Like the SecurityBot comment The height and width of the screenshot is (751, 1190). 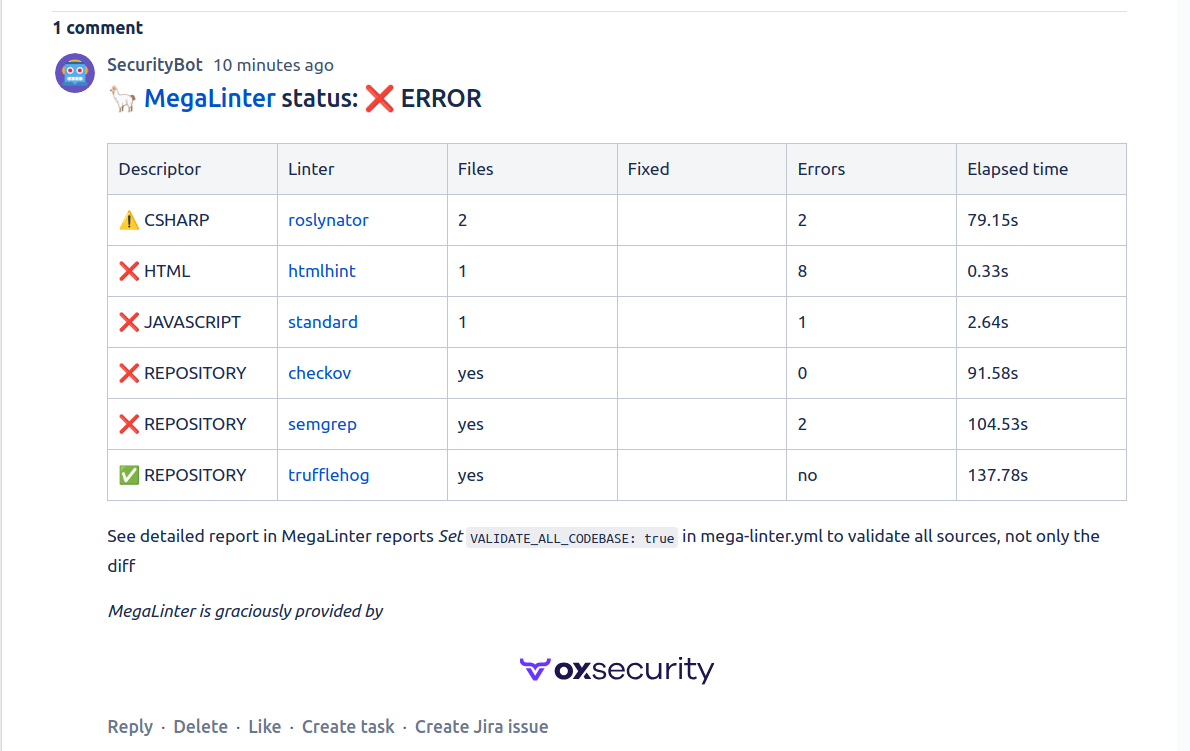264,727
